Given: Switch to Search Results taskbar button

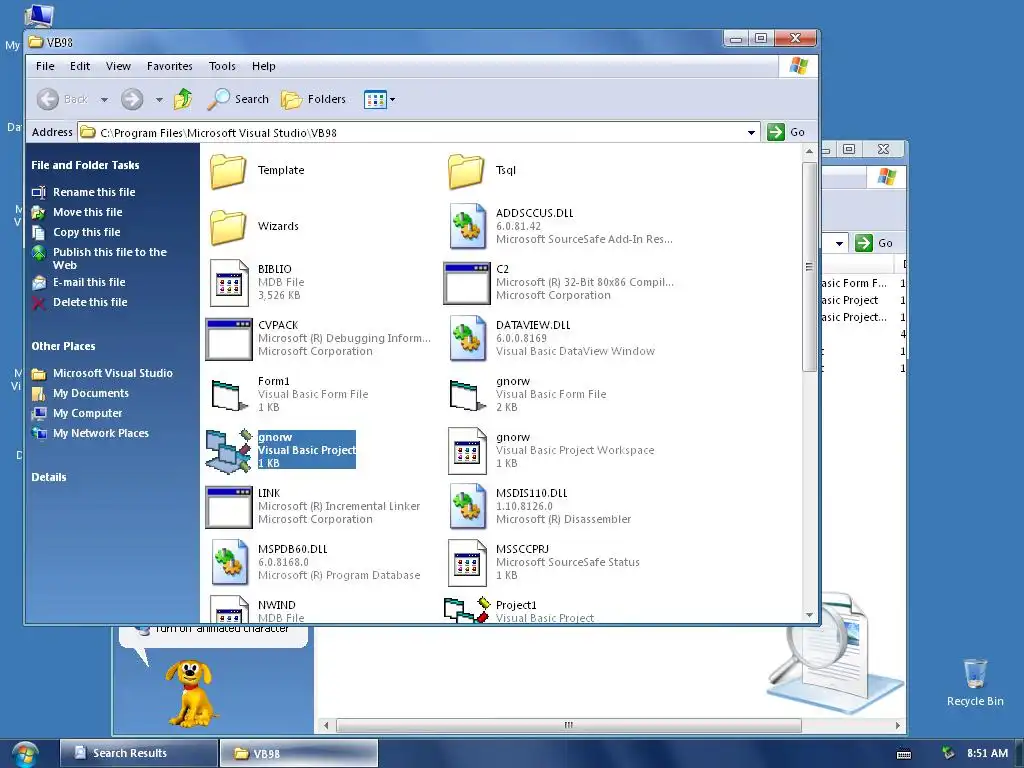Looking at the screenshot, I should [x=138, y=753].
